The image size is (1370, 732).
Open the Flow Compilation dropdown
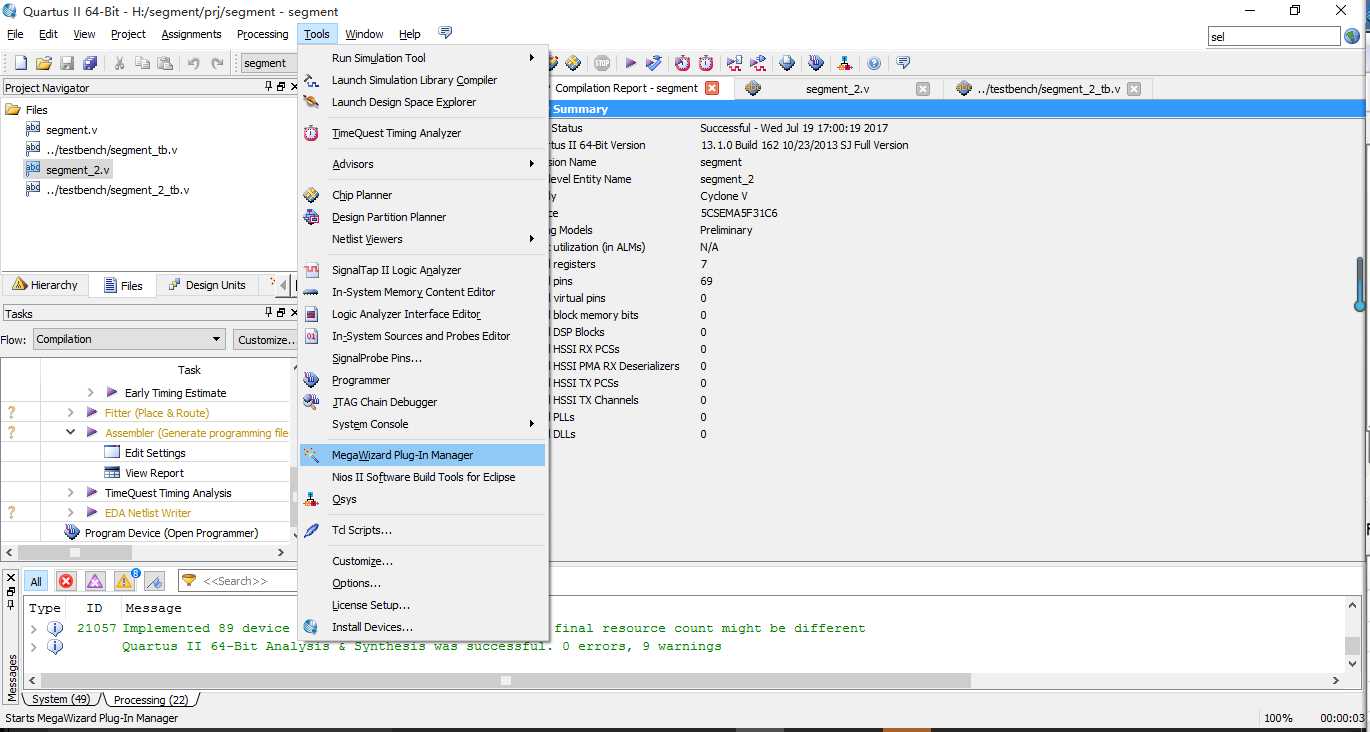click(x=129, y=339)
